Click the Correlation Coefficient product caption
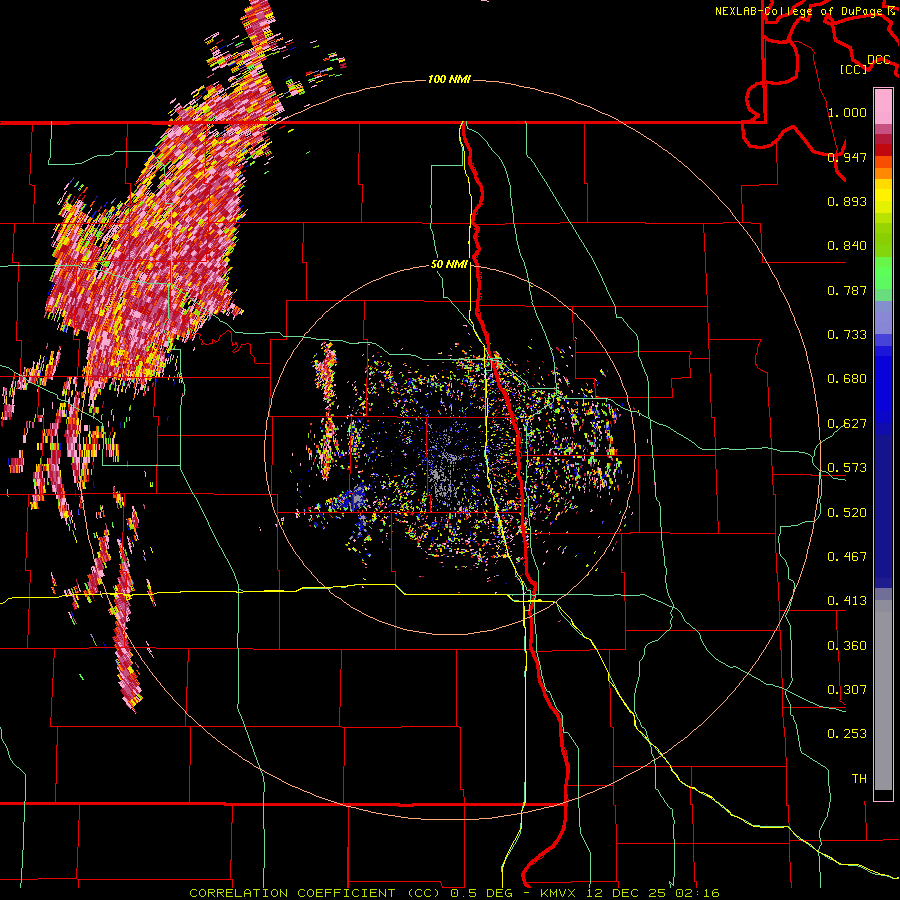 (455, 893)
